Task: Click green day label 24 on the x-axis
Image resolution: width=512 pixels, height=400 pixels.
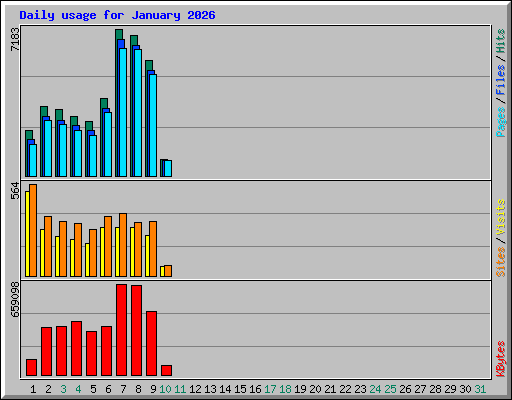Action: 375,389
